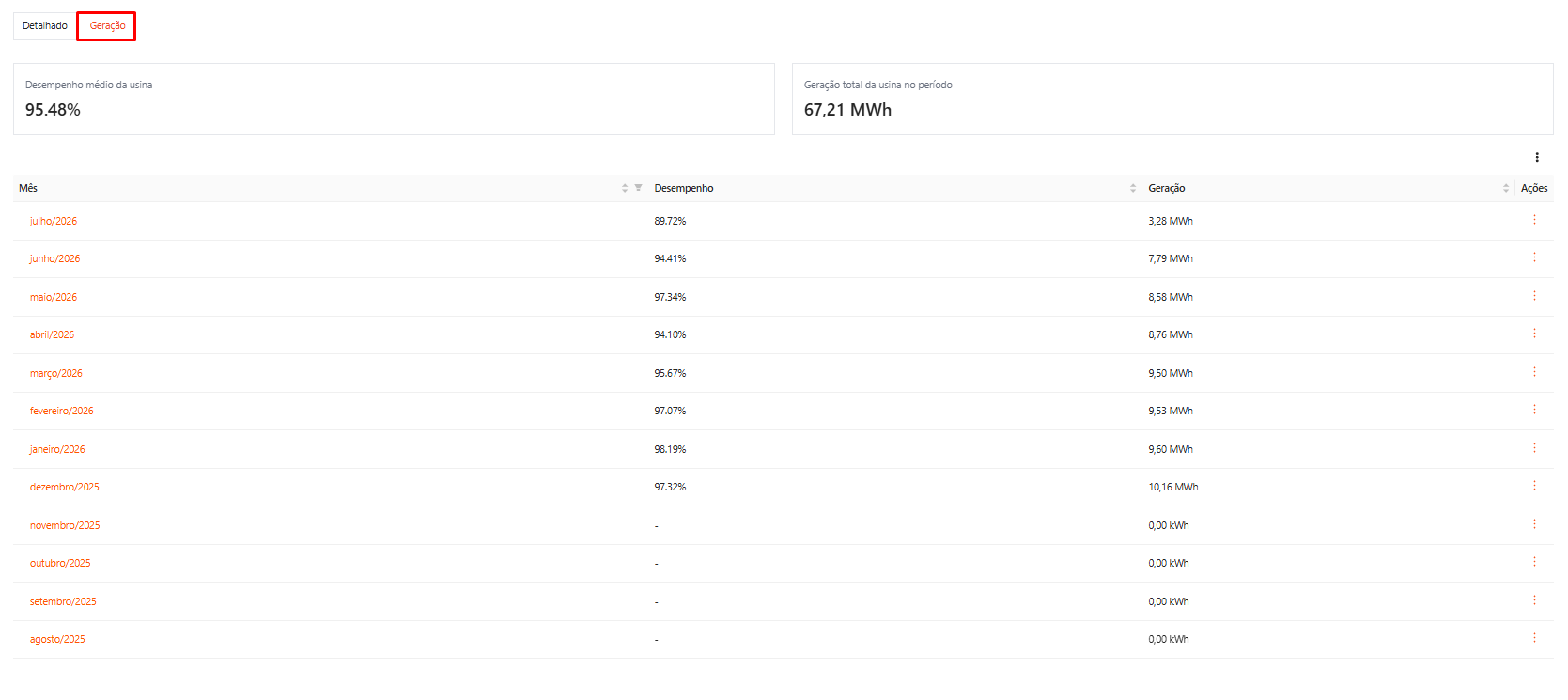Sort the table by Desempenho column
The width and height of the screenshot is (1568, 700).
click(x=1133, y=188)
